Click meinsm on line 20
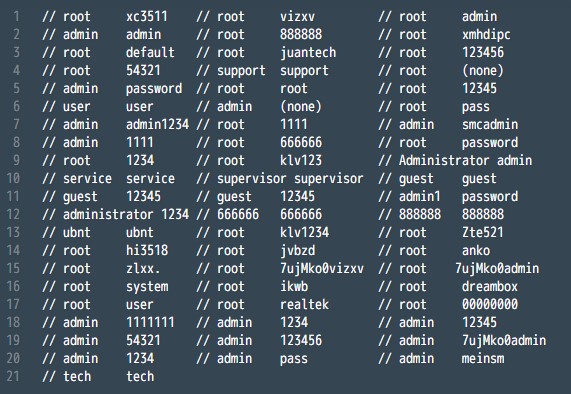 tap(483, 359)
